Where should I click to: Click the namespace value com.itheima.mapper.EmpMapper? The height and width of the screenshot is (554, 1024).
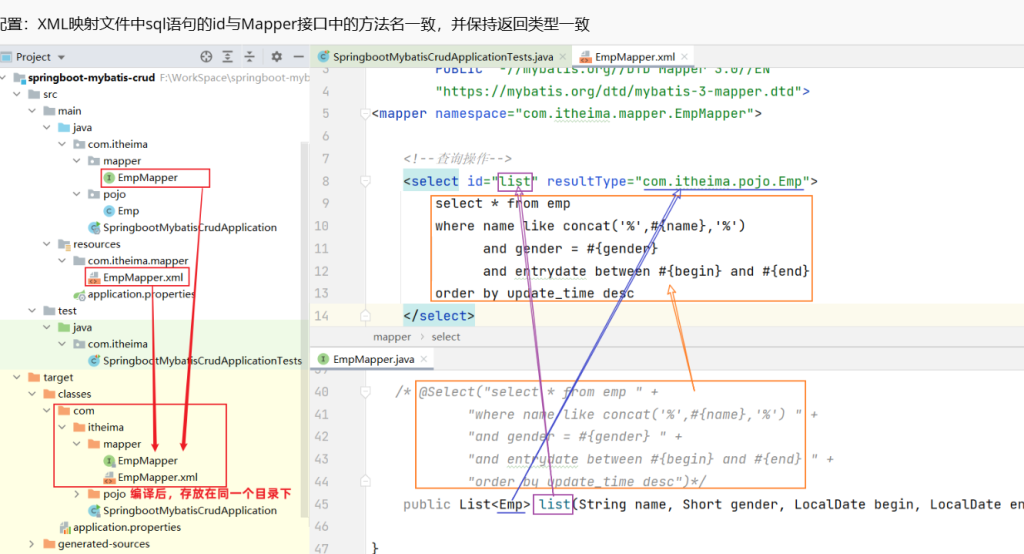(634, 114)
